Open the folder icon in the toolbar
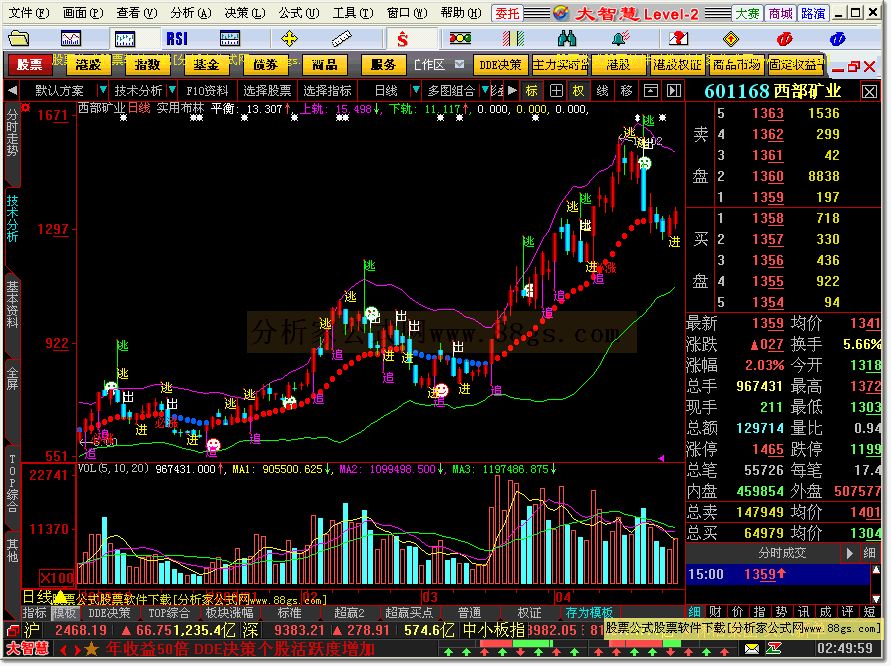The width and height of the screenshot is (891, 666). click(x=19, y=39)
